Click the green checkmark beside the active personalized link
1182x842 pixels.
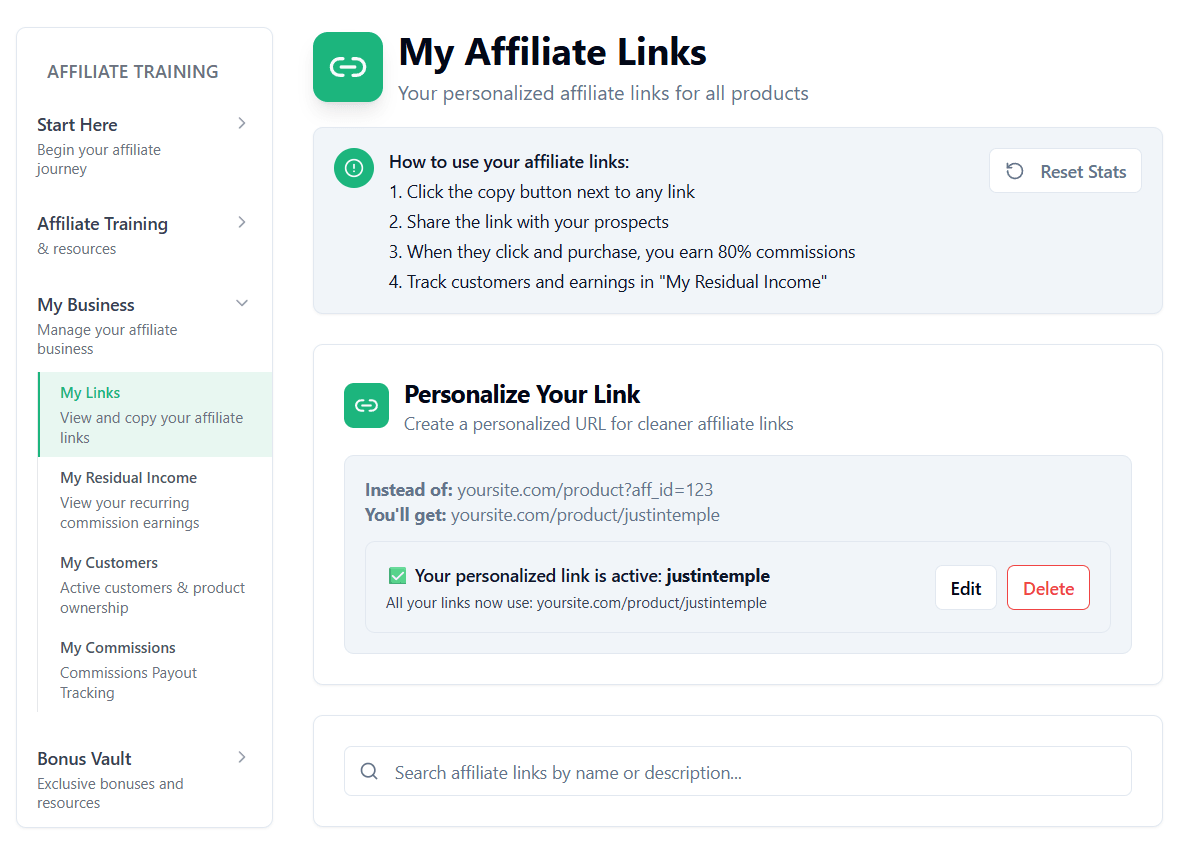[x=397, y=575]
